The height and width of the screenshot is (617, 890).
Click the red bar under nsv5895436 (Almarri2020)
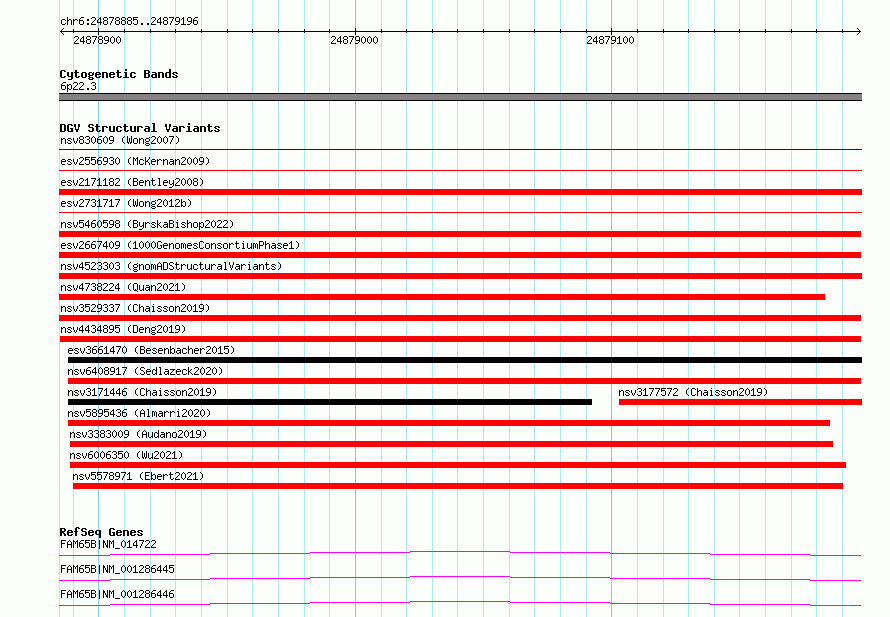pos(449,423)
